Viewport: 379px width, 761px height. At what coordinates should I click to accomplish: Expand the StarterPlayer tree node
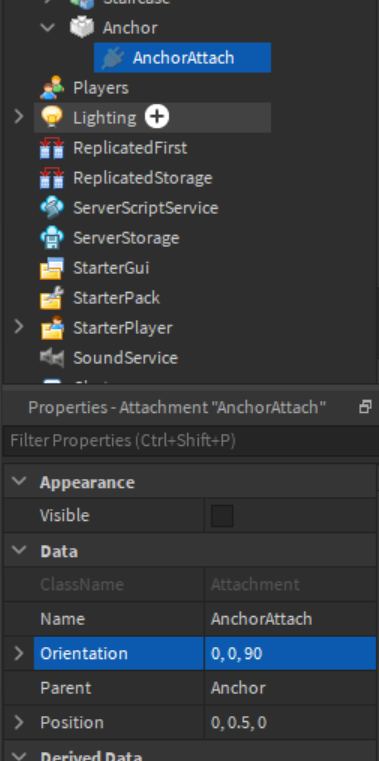tap(18, 327)
